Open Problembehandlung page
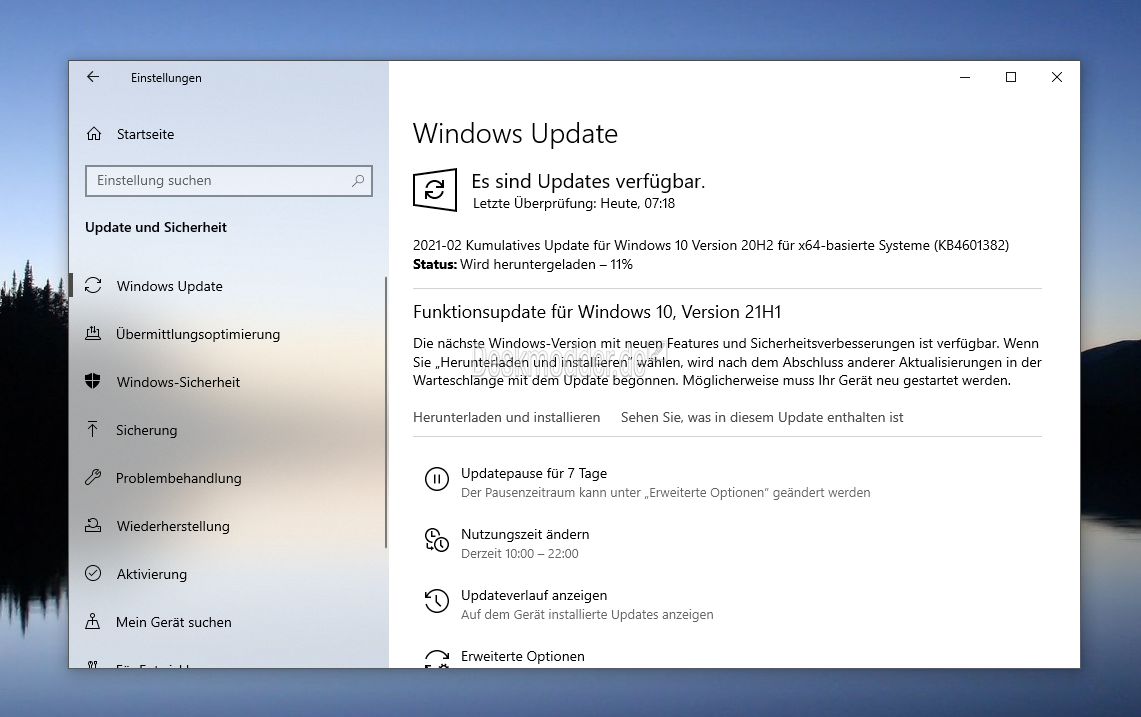Screen dimensions: 1141x717 tap(178, 478)
